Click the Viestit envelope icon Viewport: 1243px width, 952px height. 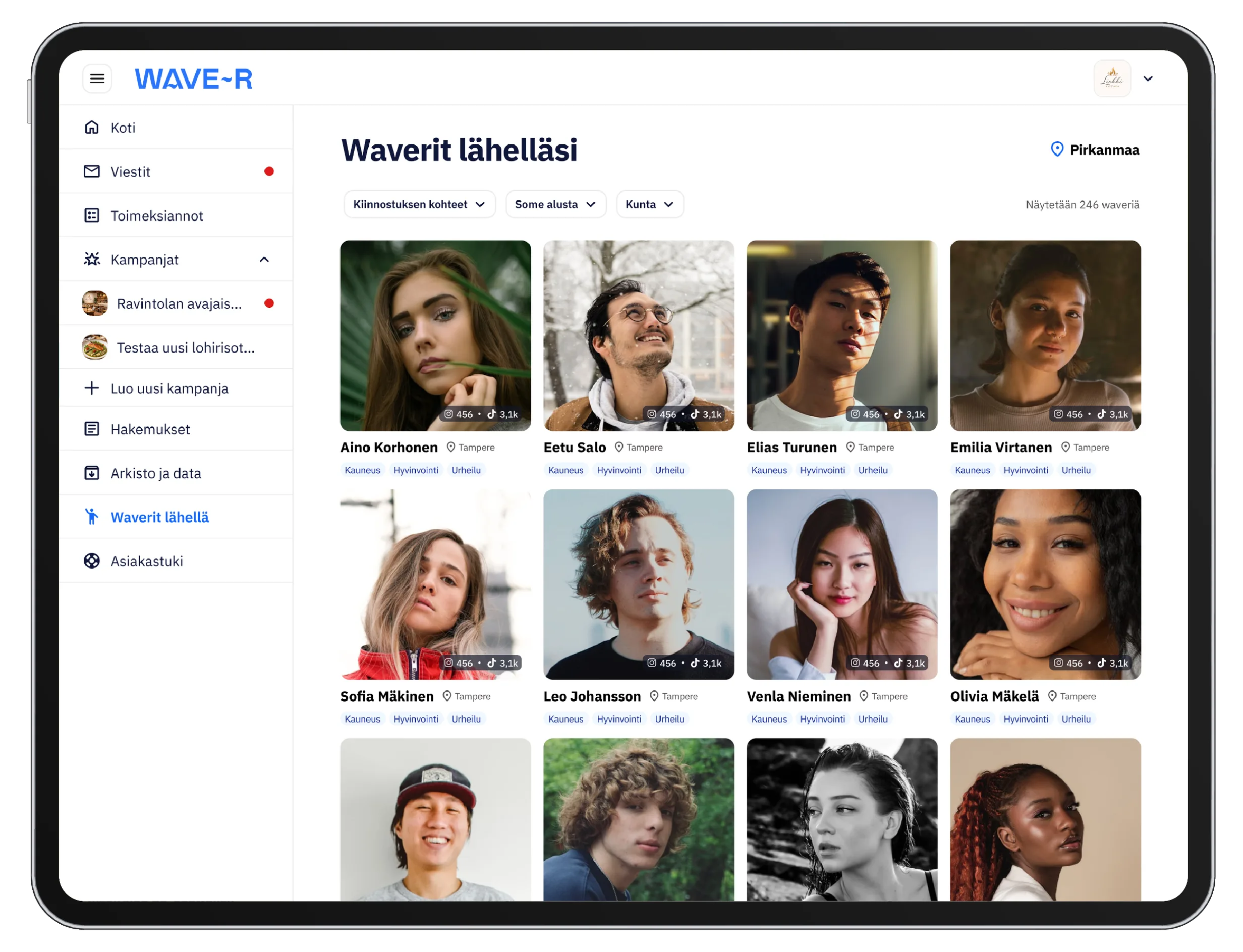click(x=92, y=171)
